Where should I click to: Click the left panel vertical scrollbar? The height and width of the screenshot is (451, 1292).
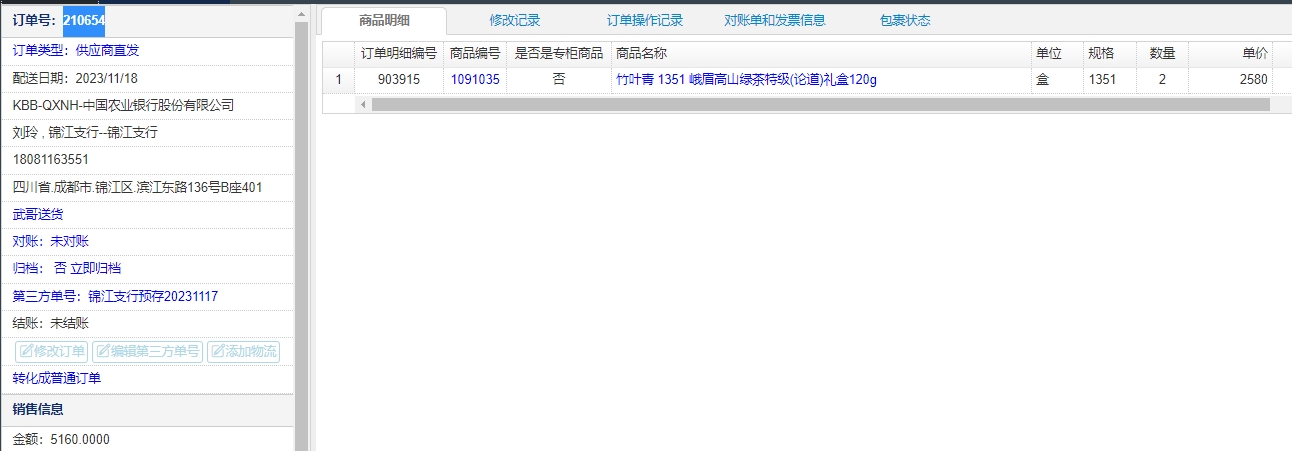point(302,235)
